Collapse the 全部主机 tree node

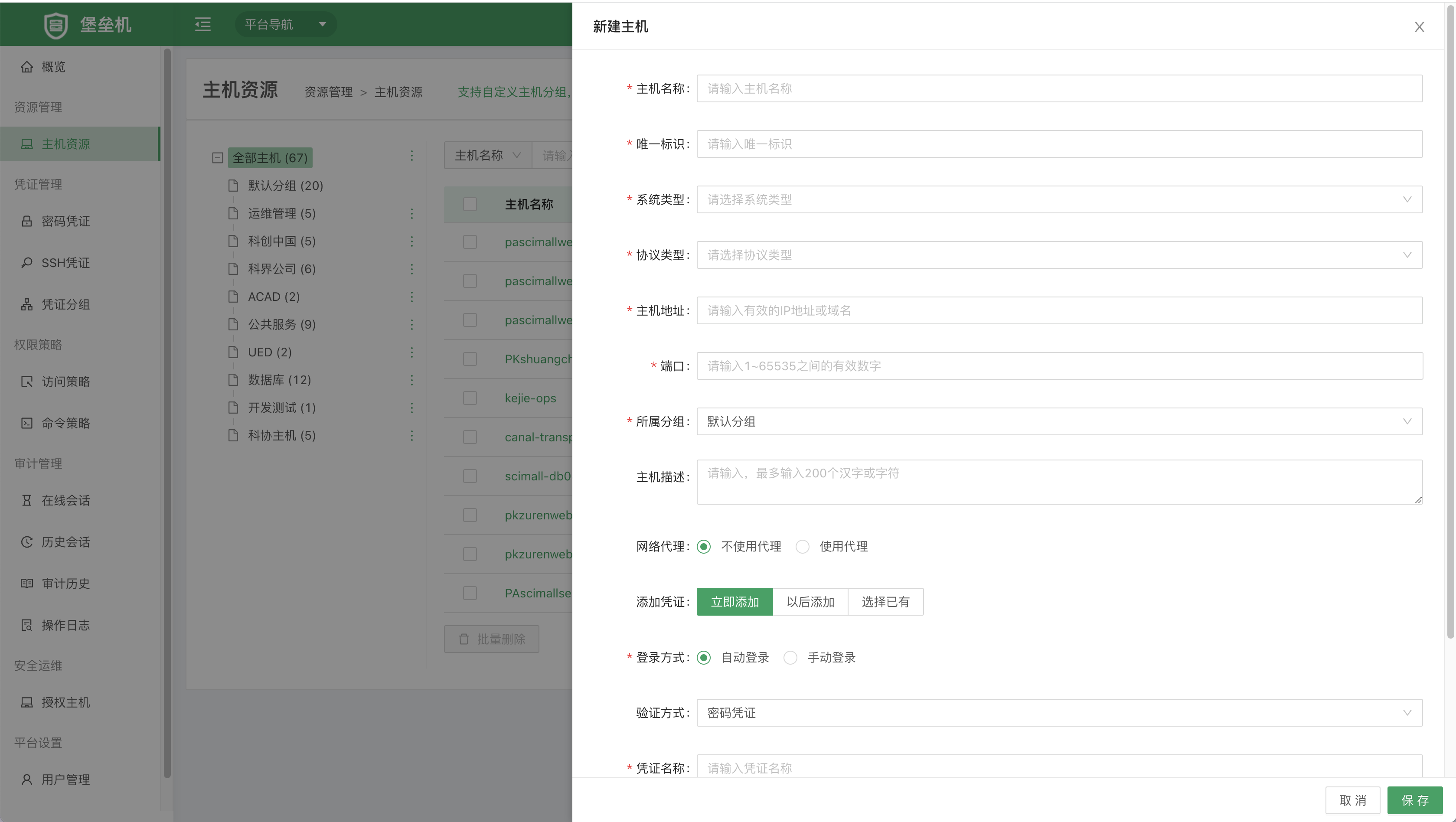[217, 158]
